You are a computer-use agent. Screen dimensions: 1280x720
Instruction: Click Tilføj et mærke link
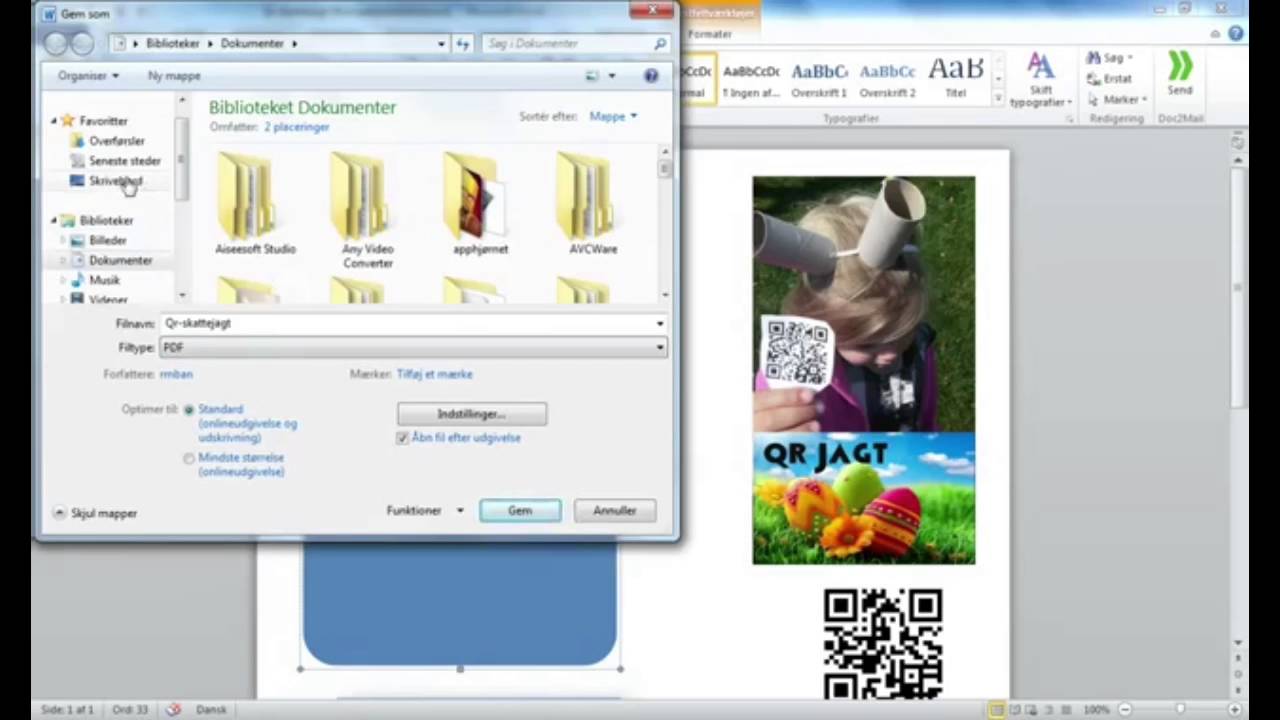pos(435,374)
